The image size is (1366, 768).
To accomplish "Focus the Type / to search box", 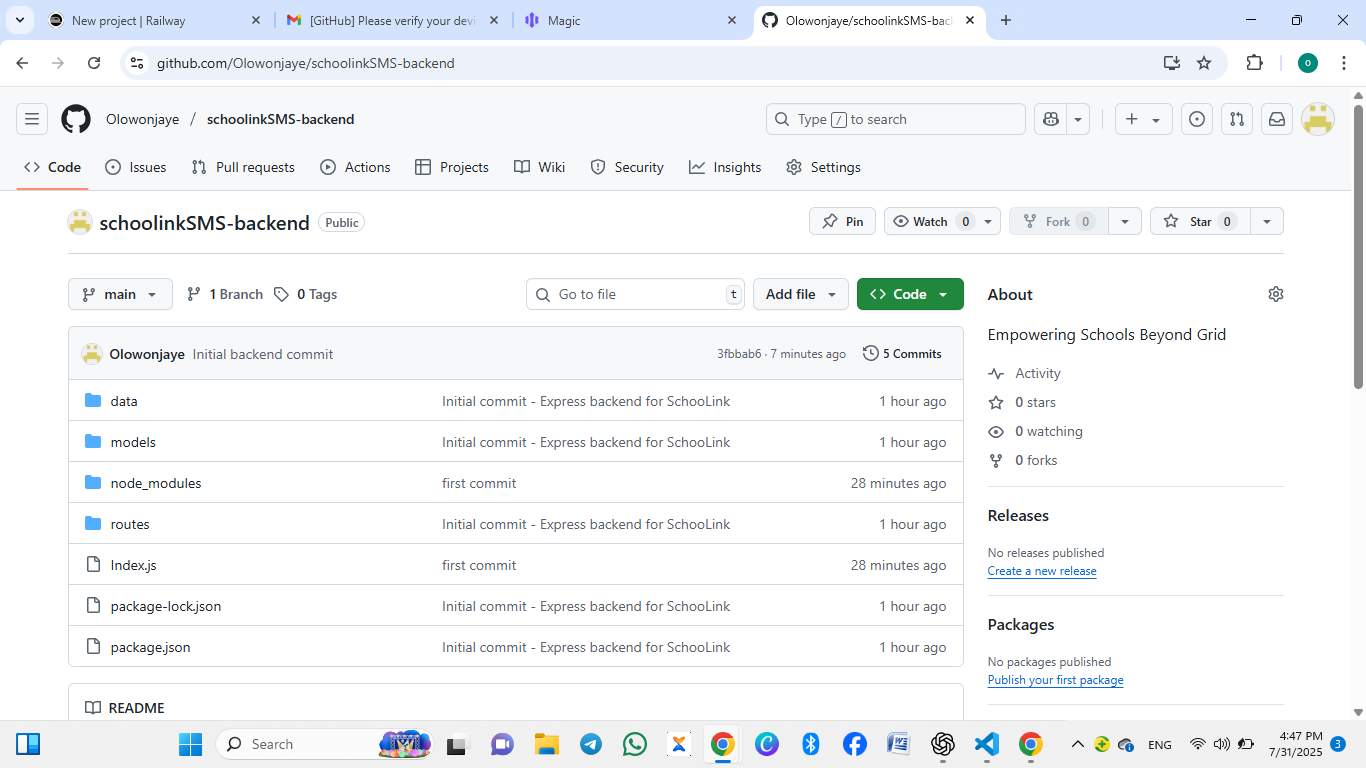I will click(896, 119).
